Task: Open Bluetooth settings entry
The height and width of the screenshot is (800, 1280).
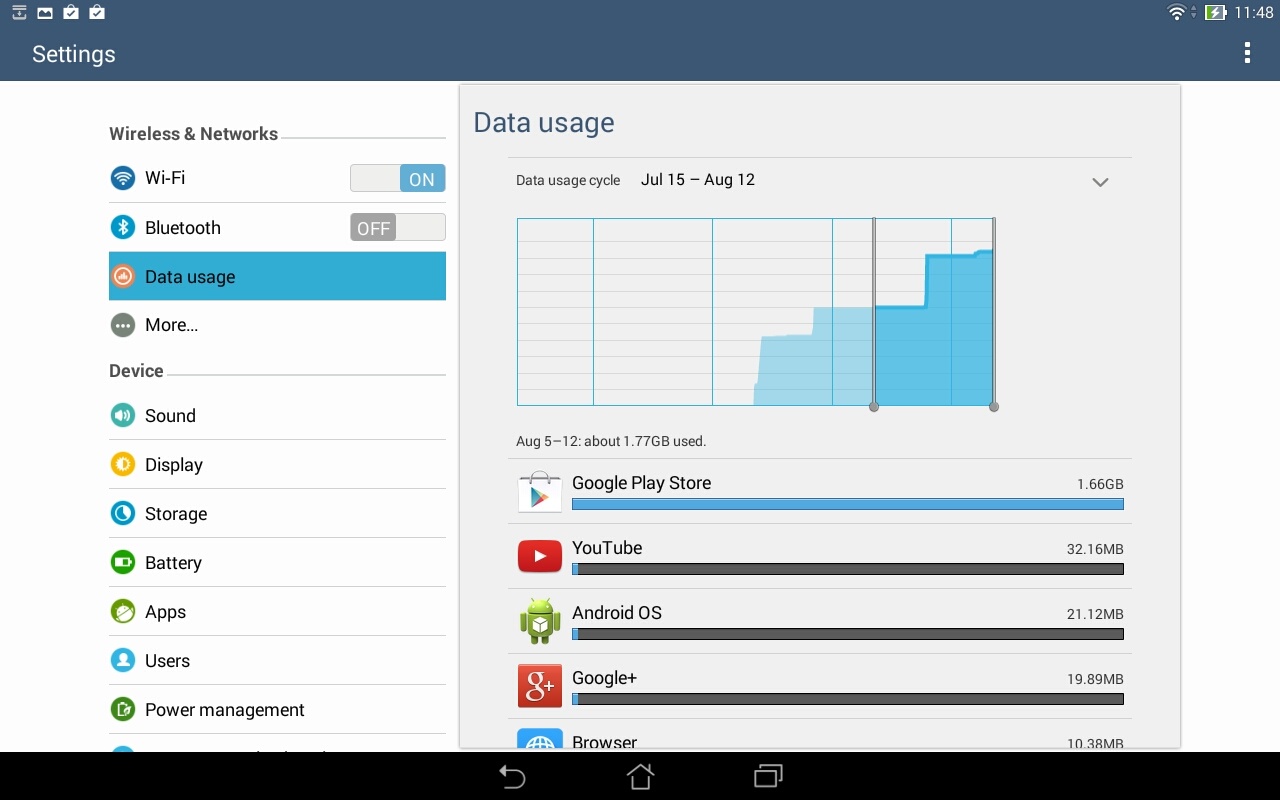Action: pos(277,227)
